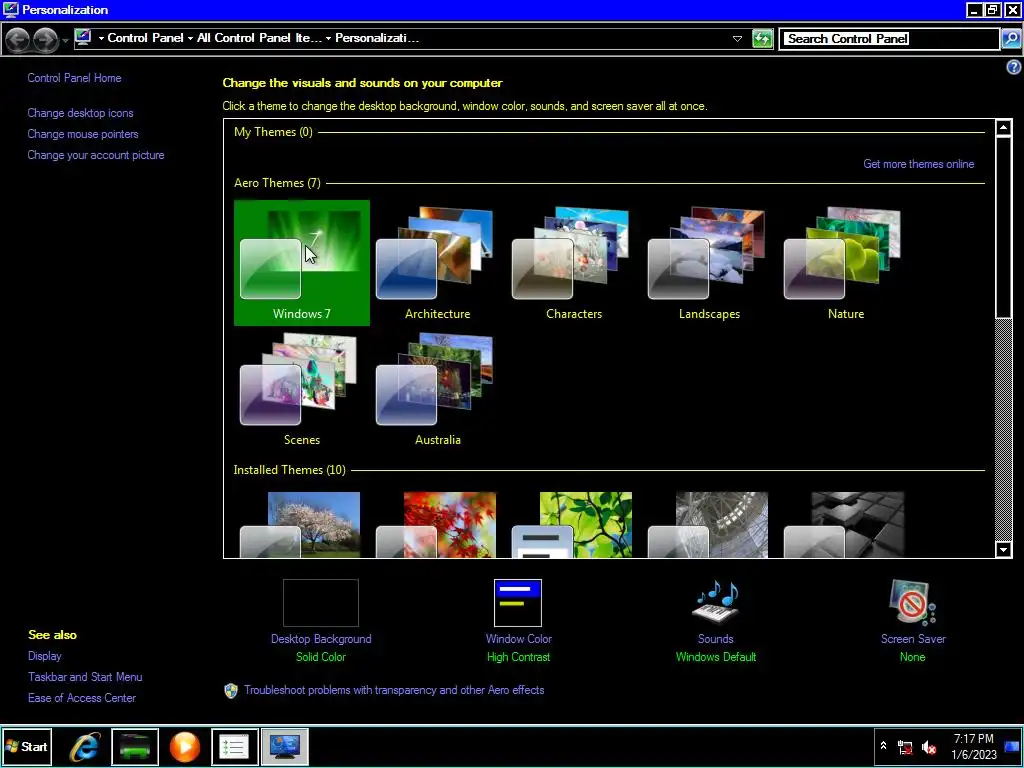Choose the Characters theme
Screen dimensions: 1024x768
tap(573, 263)
